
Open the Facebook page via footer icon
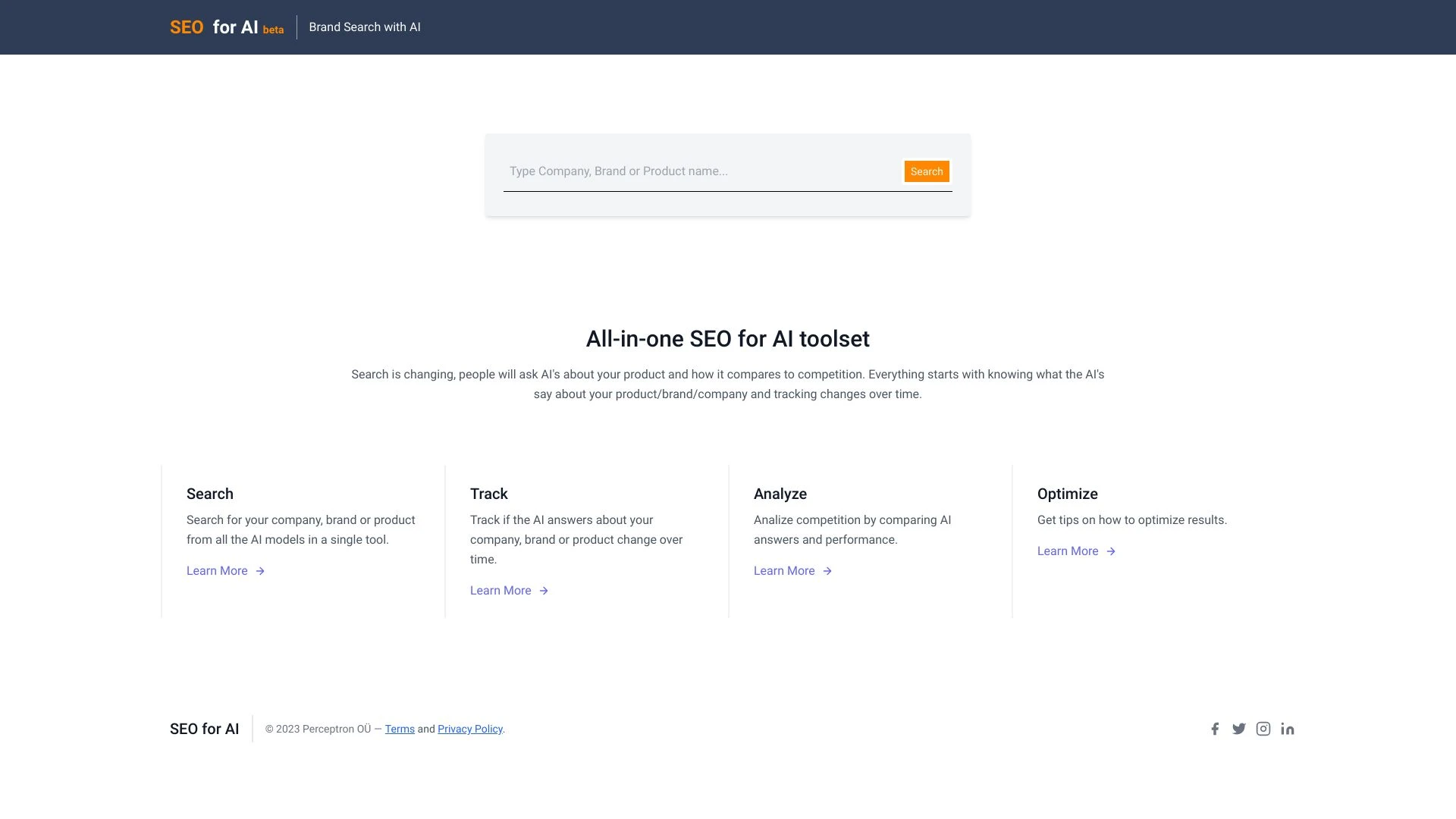tap(1215, 729)
